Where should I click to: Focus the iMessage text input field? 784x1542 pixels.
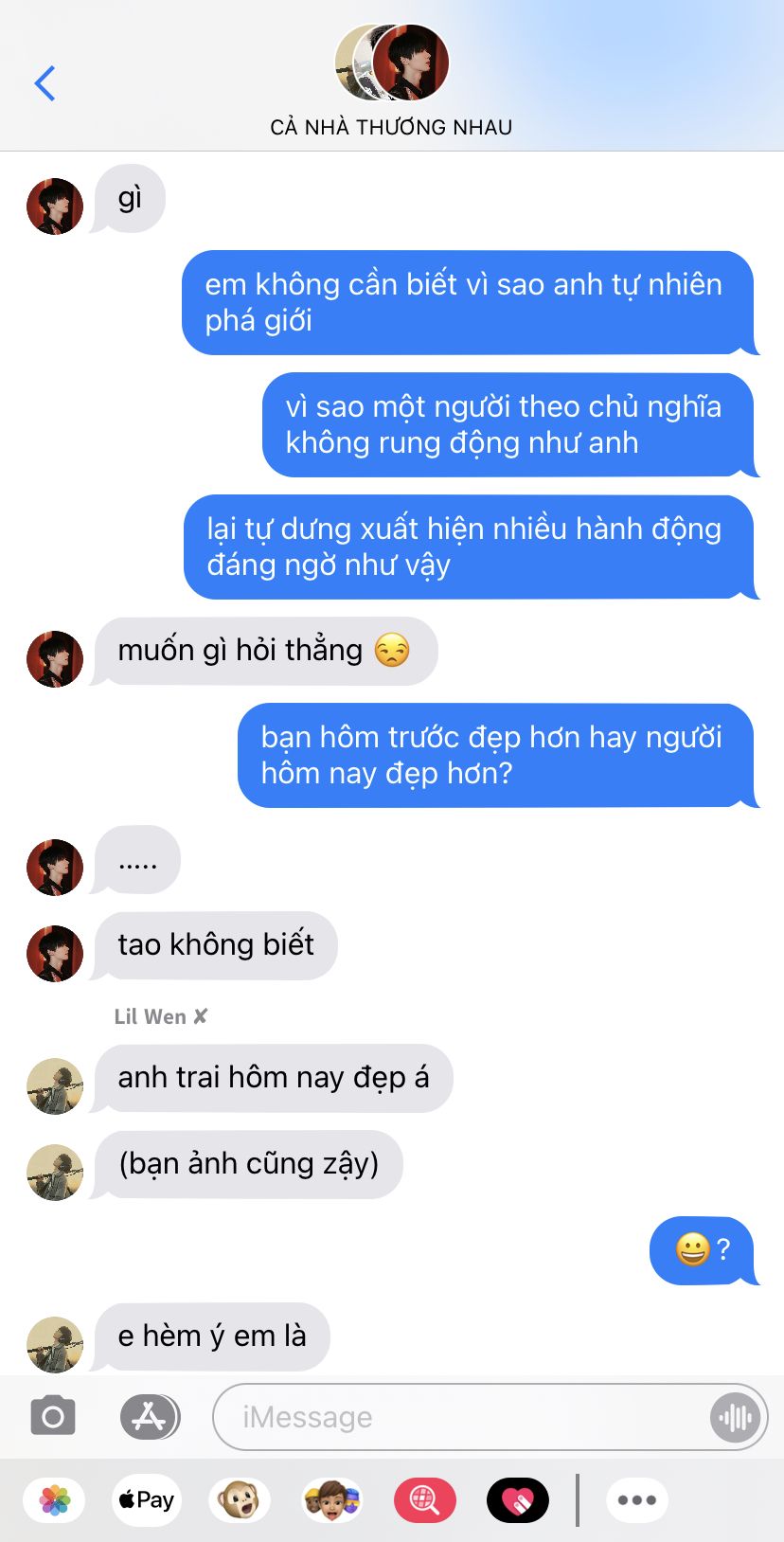(462, 1417)
